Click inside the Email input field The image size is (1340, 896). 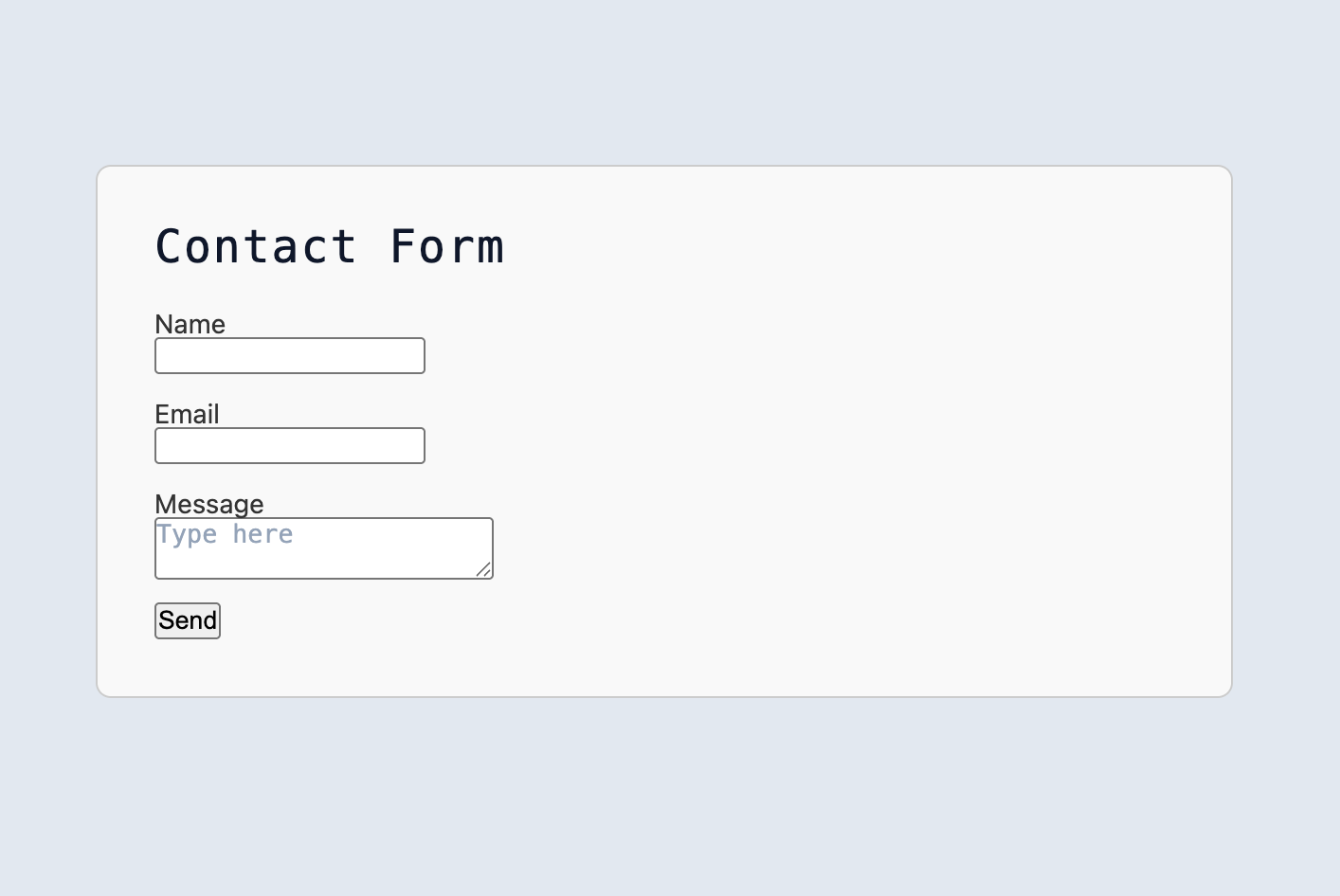[x=289, y=445]
